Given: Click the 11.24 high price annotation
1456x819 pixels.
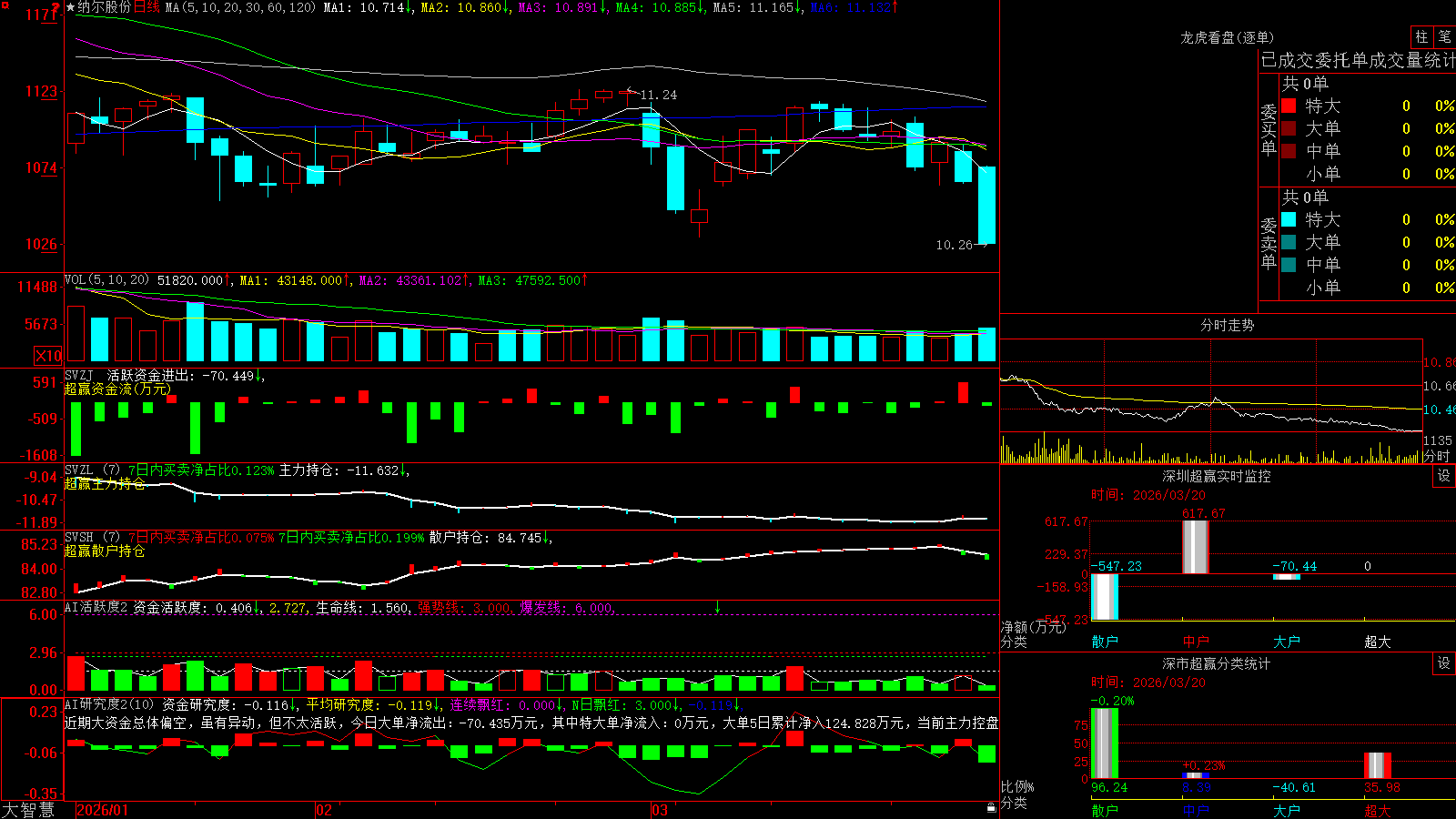Looking at the screenshot, I should pos(658,95).
